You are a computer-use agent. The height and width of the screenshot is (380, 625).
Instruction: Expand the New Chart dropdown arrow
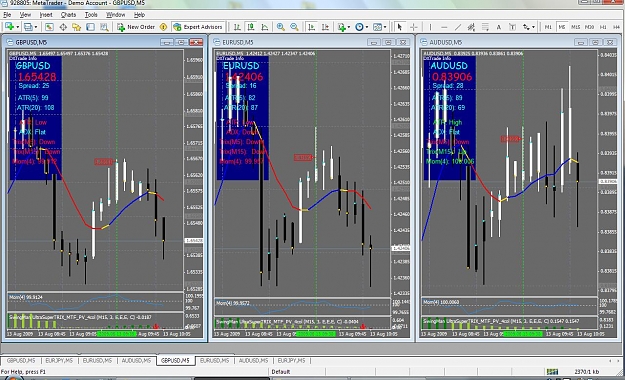[x=18, y=27]
